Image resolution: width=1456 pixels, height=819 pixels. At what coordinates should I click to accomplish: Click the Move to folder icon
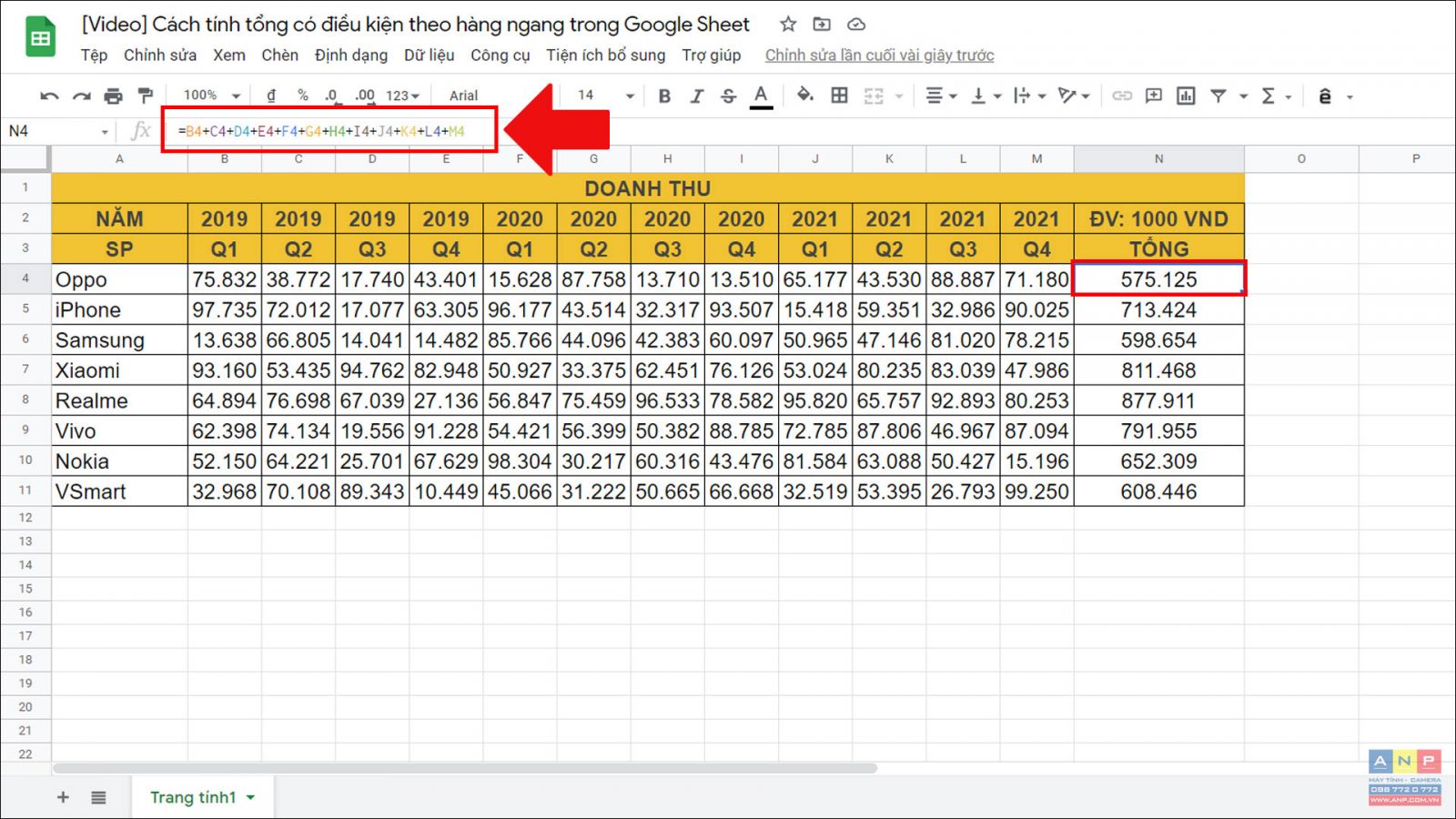pyautogui.click(x=822, y=25)
